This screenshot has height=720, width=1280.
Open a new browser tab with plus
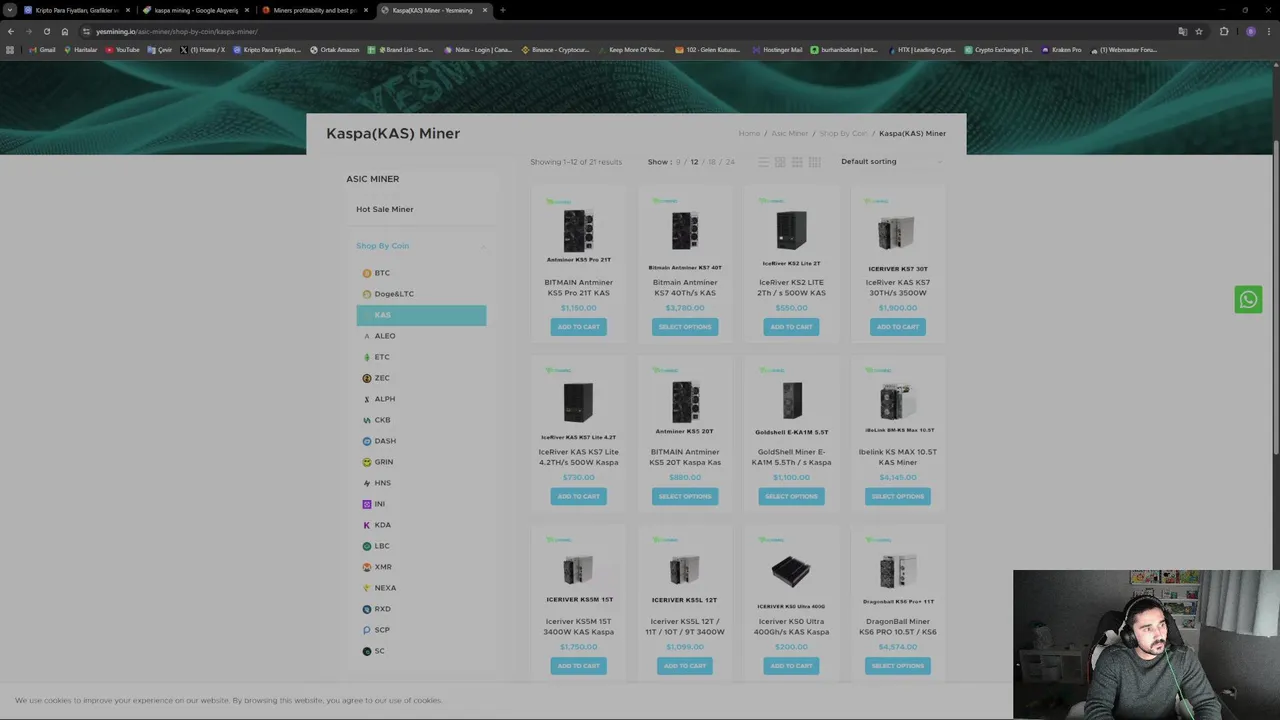tap(502, 10)
